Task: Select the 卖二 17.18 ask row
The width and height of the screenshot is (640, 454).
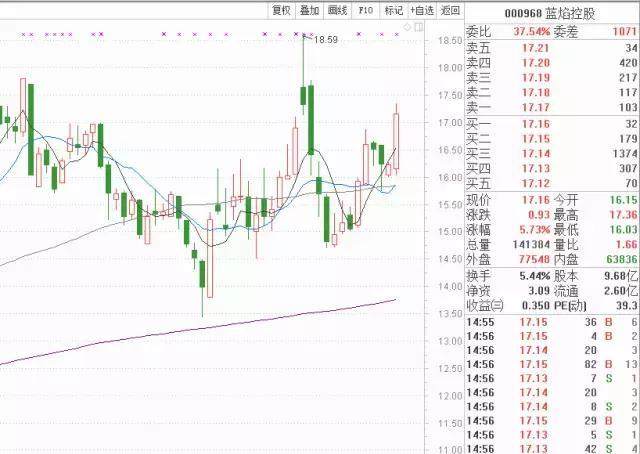Action: click(552, 93)
